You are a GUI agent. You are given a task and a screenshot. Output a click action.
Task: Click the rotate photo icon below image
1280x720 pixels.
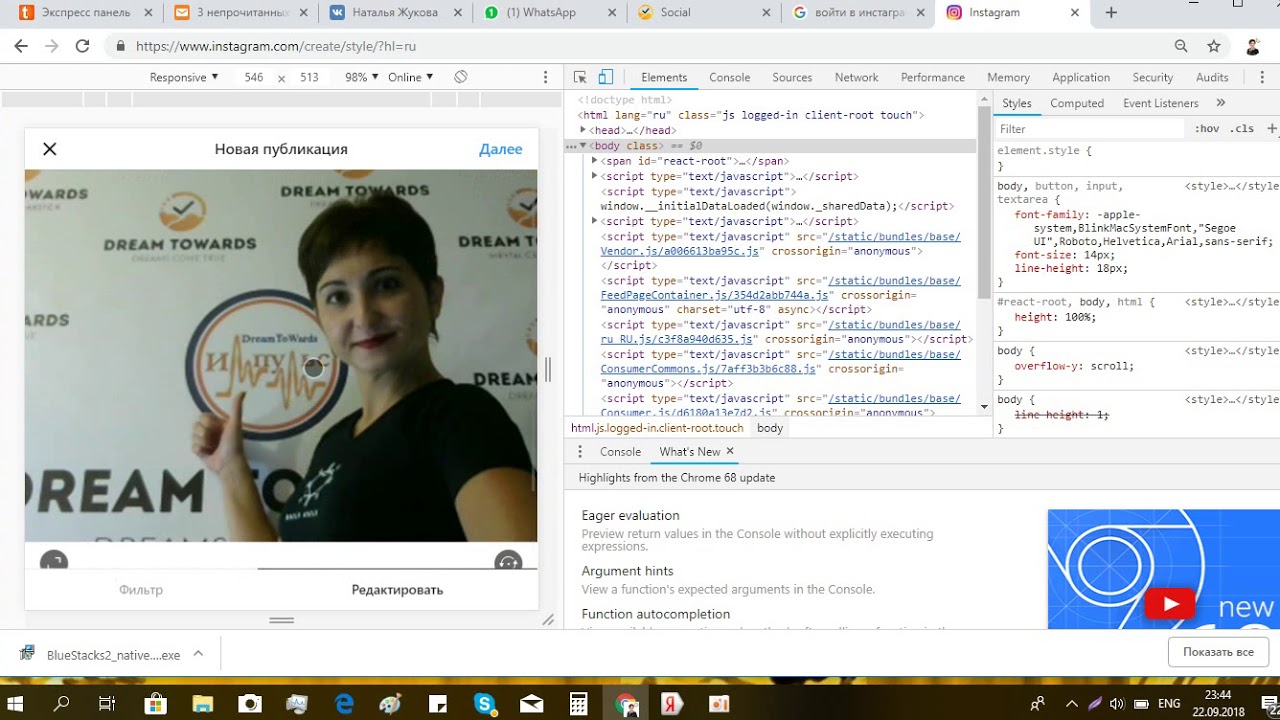pos(508,561)
